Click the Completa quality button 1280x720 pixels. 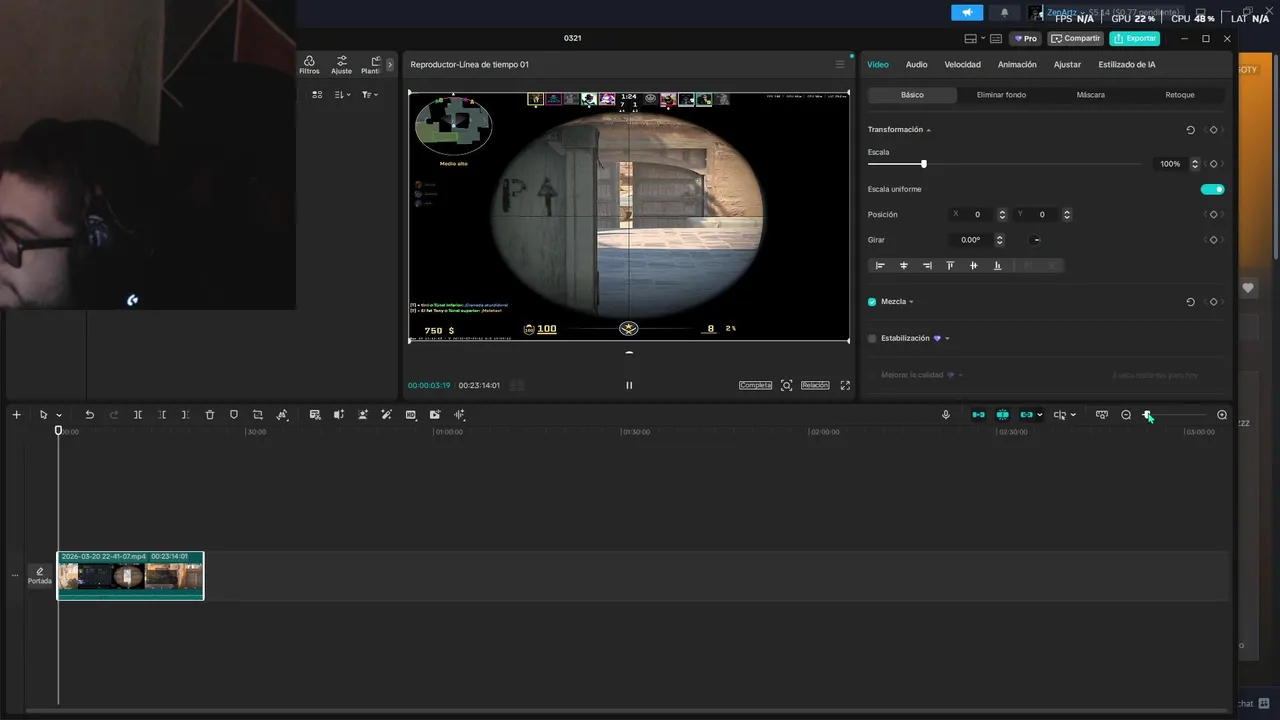(756, 385)
